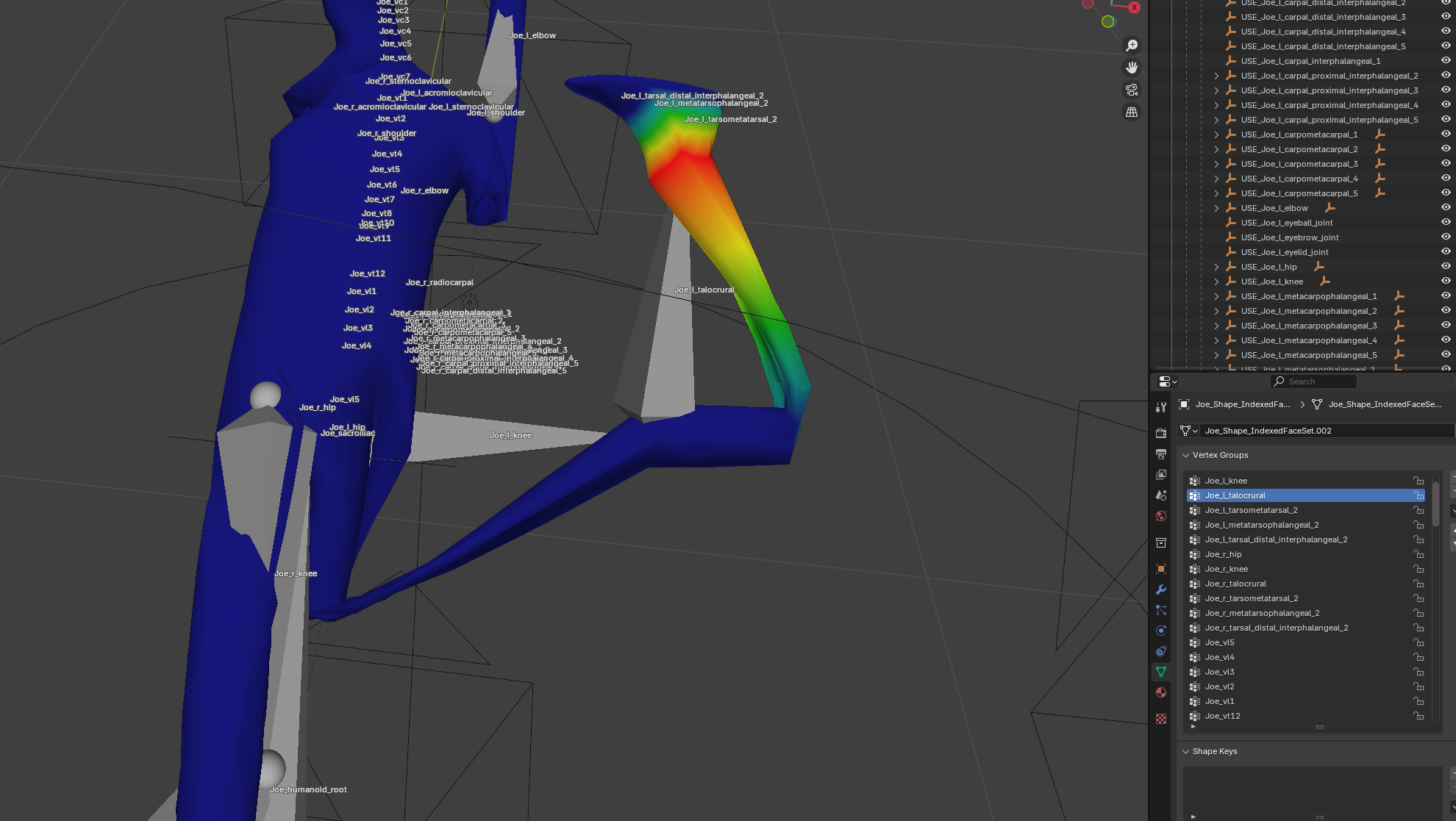Expand USE_Joe_l_knee in the outliner
This screenshot has height=821, width=1456.
[1216, 282]
